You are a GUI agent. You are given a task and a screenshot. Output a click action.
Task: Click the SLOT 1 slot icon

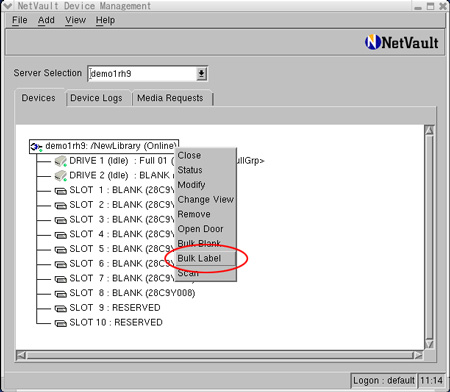pyautogui.click(x=61, y=191)
